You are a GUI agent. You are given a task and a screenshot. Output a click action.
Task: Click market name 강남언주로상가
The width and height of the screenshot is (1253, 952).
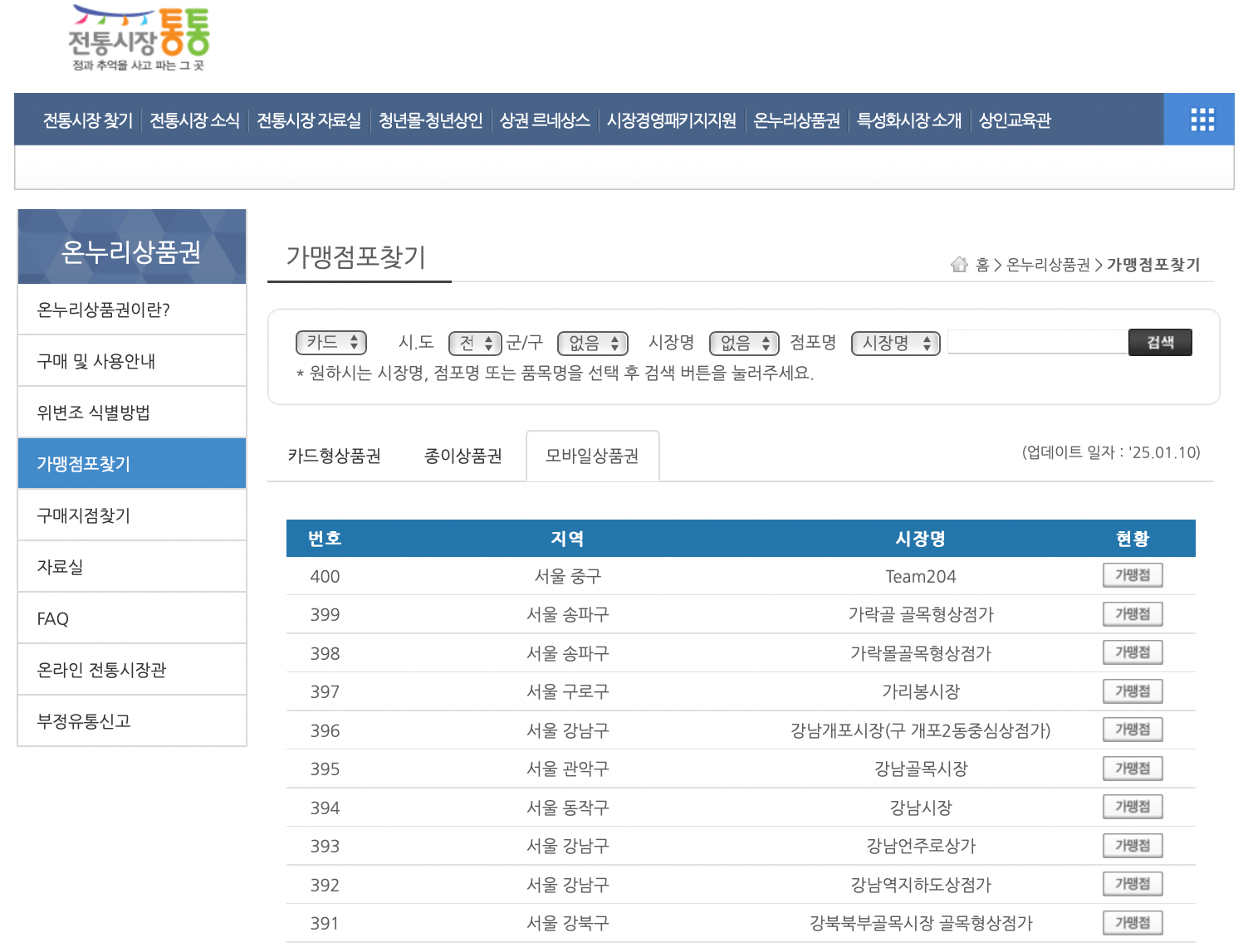(921, 846)
